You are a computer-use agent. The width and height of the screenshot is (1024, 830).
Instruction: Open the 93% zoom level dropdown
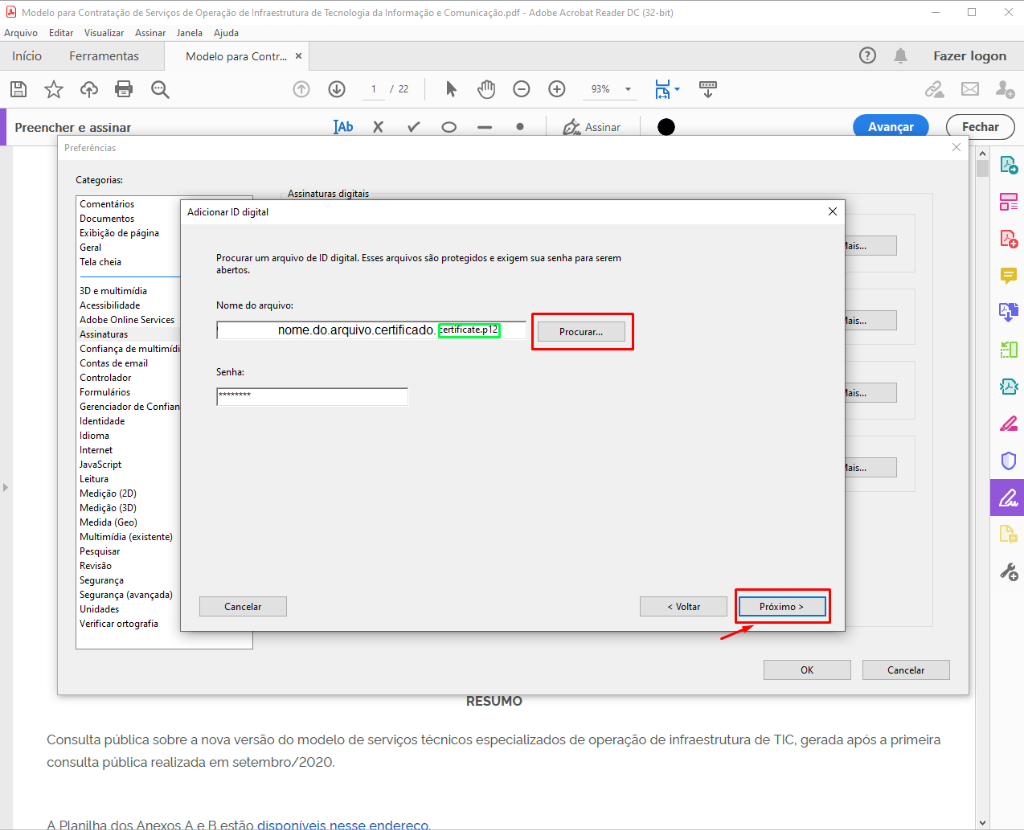(611, 89)
